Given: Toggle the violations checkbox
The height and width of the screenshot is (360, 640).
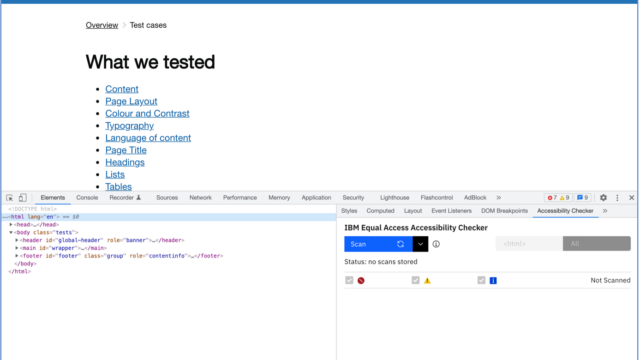Looking at the screenshot, I should click(349, 280).
